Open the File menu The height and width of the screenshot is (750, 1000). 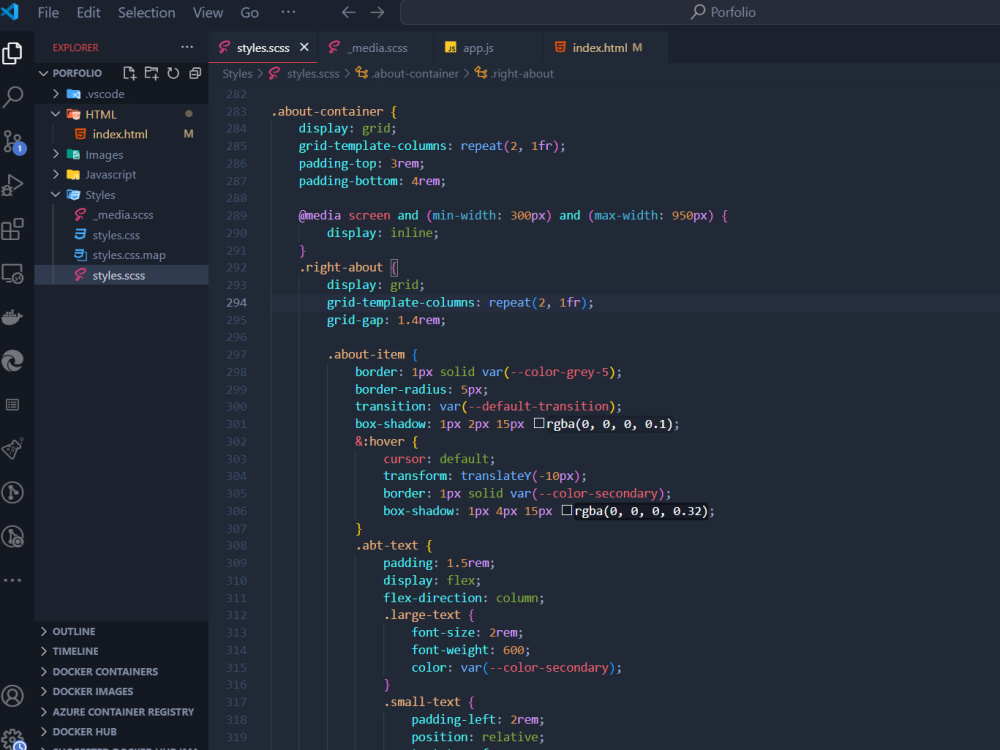[47, 12]
